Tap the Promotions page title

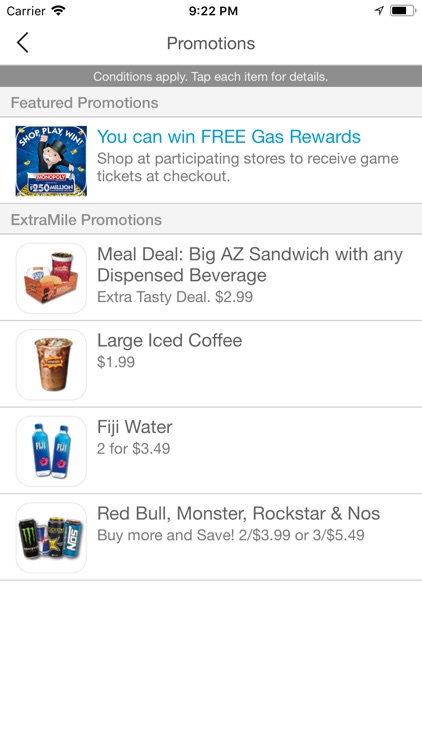pyautogui.click(x=211, y=43)
